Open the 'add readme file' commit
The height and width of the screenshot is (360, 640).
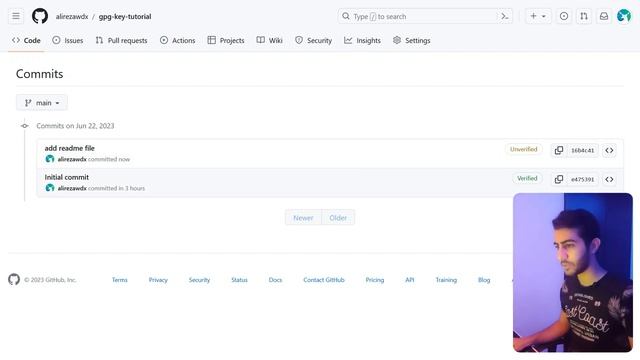click(x=69, y=148)
